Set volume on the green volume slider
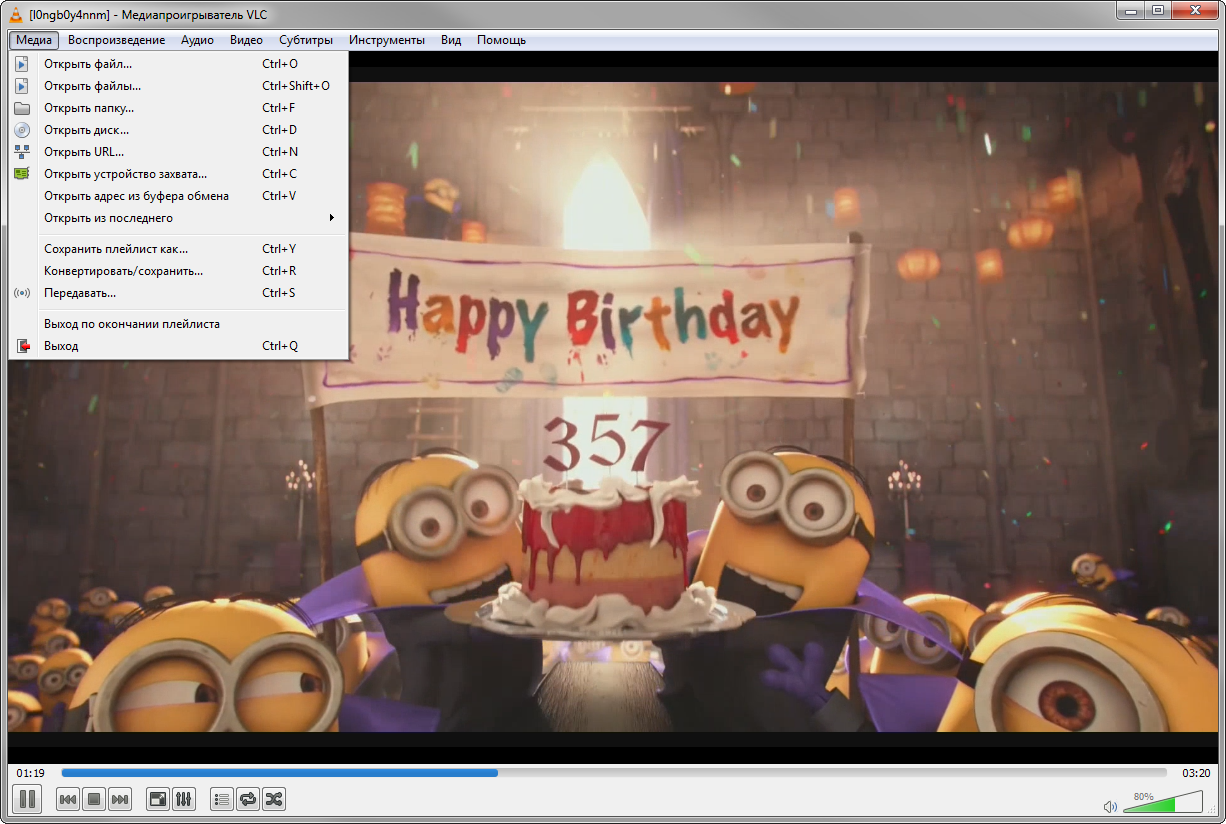 pos(1163,802)
